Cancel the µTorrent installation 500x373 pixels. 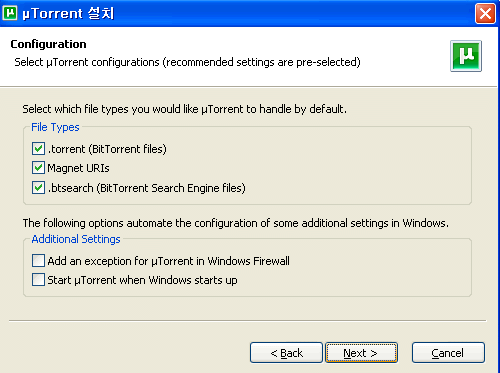click(x=448, y=353)
